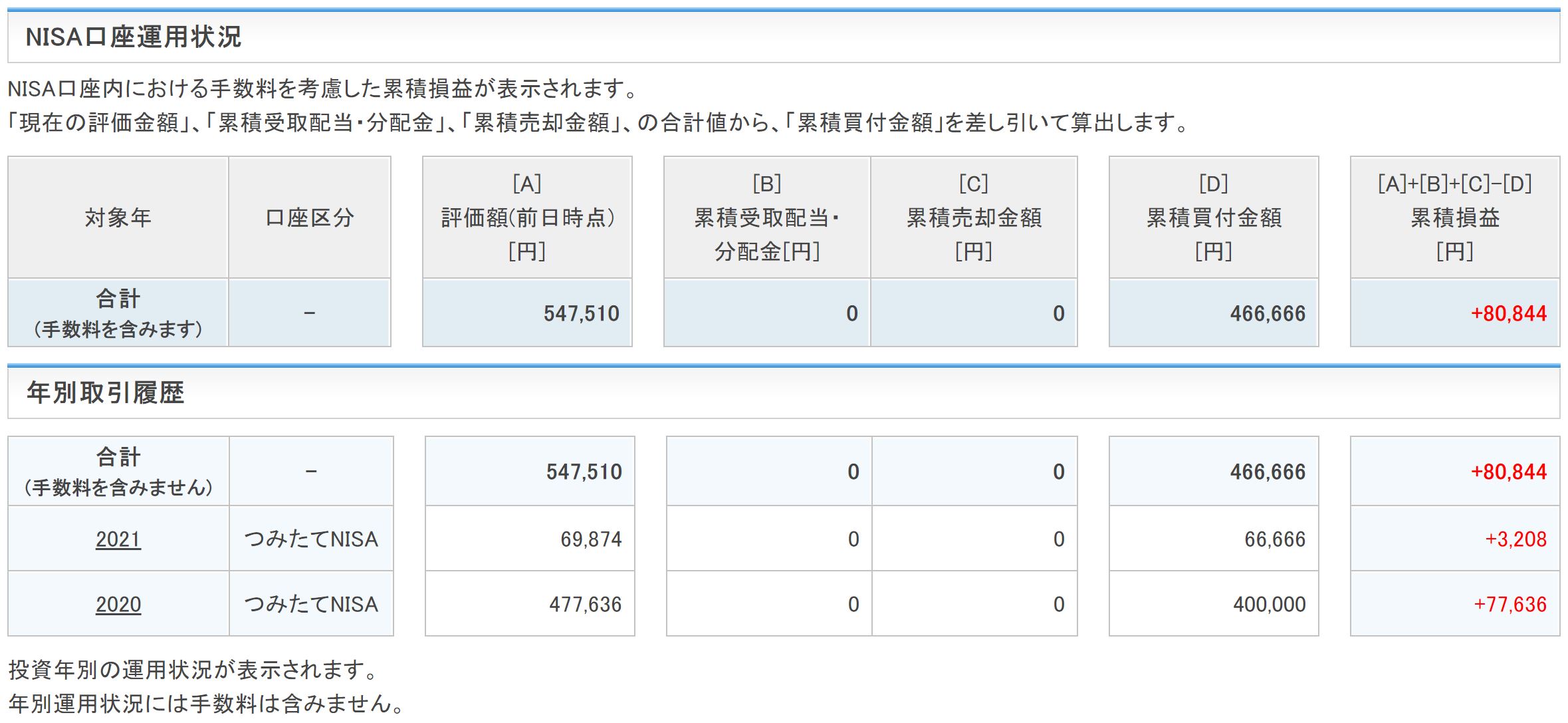The height and width of the screenshot is (723, 1568).
Task: Click the 477,636 valuation cell
Action: pyautogui.click(x=585, y=604)
